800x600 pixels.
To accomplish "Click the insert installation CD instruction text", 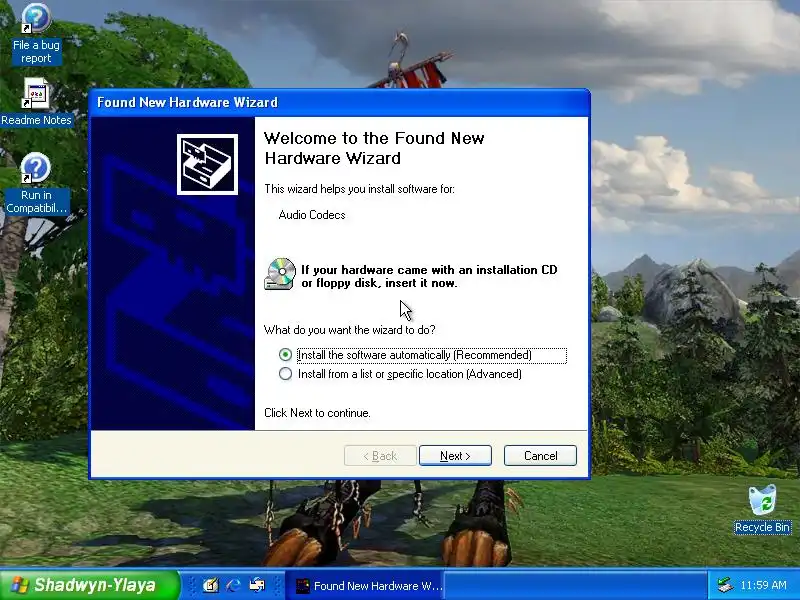I will tap(429, 276).
